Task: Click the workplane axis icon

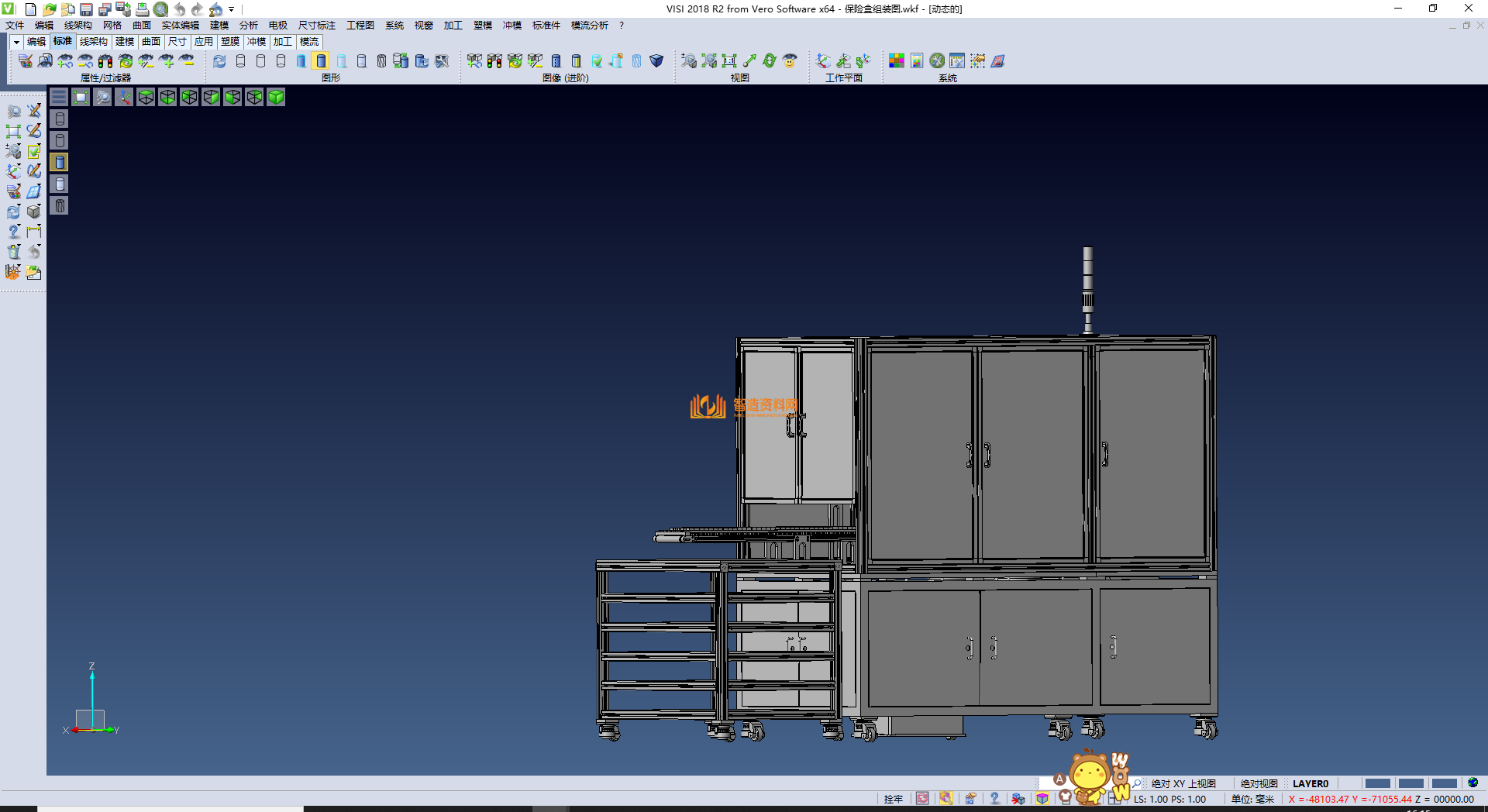Action: pyautogui.click(x=823, y=61)
